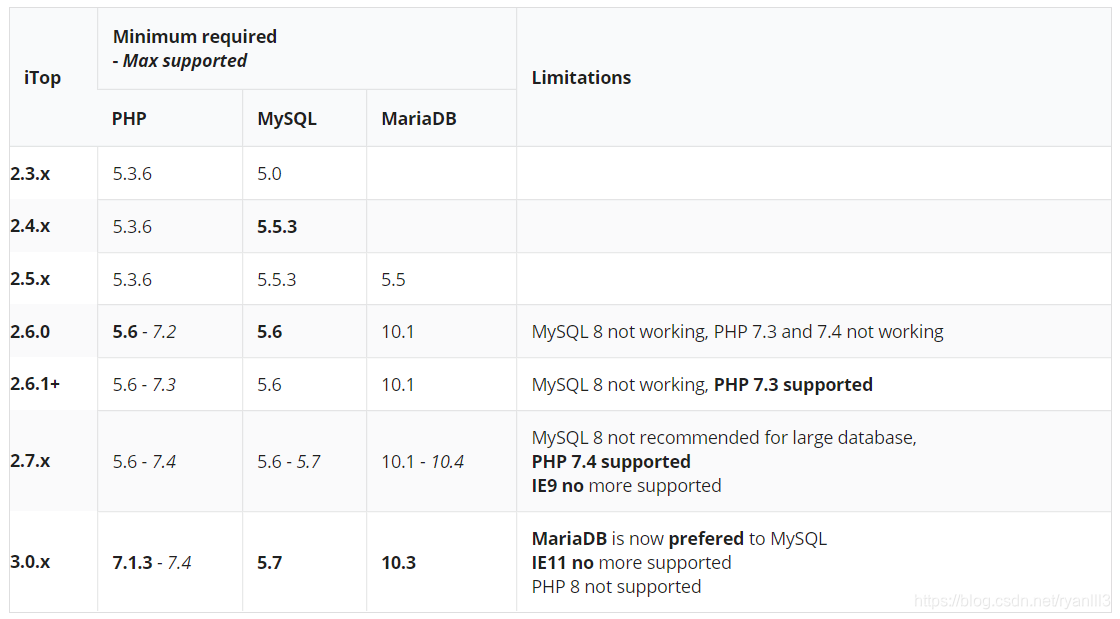
Task: Click the PHP 7.3 supported text
Action: pos(792,384)
